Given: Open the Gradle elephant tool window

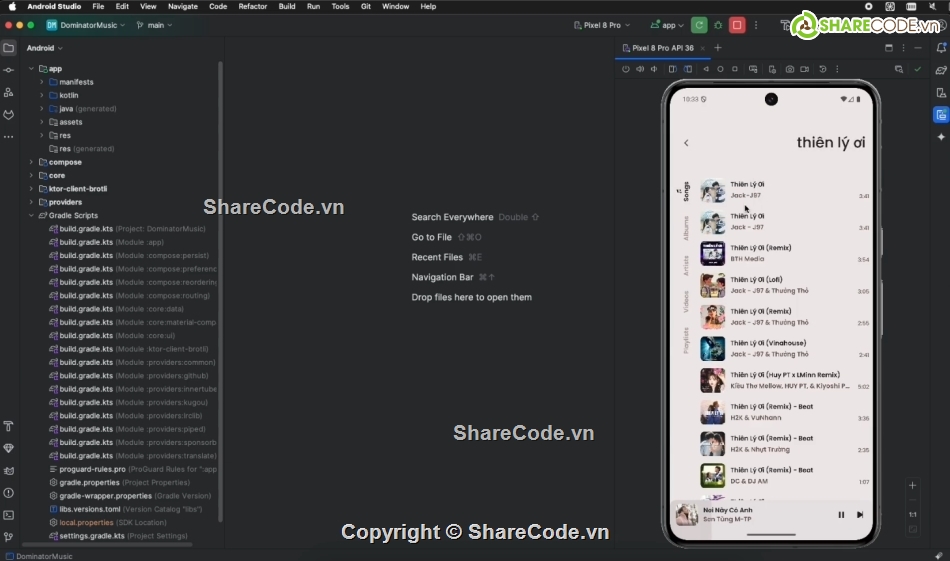Looking at the screenshot, I should tap(941, 70).
